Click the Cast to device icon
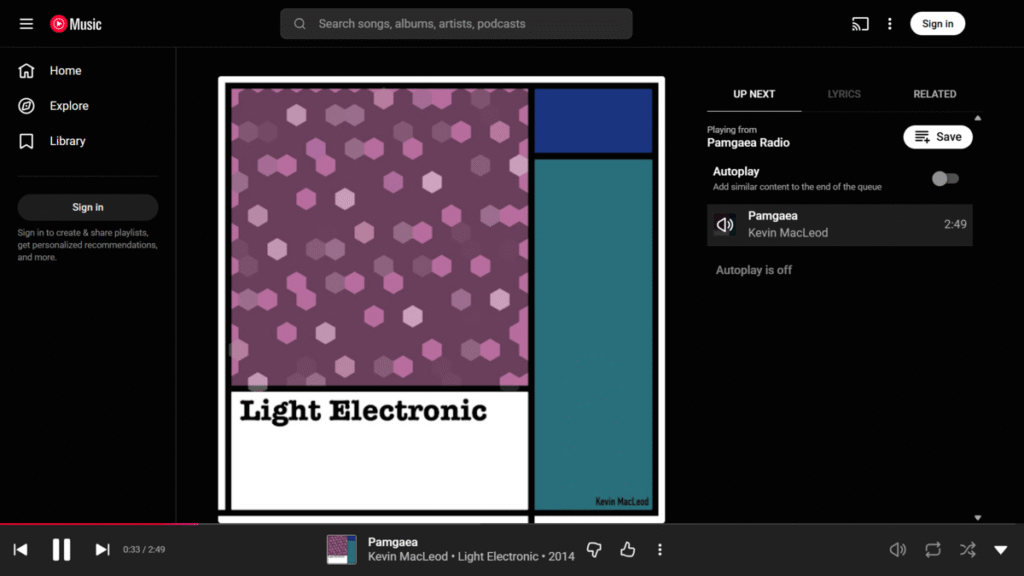 (860, 24)
